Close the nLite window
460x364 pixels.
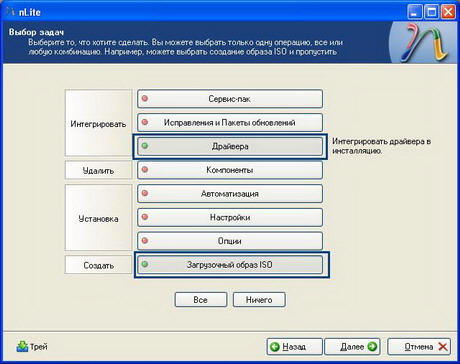[448, 12]
